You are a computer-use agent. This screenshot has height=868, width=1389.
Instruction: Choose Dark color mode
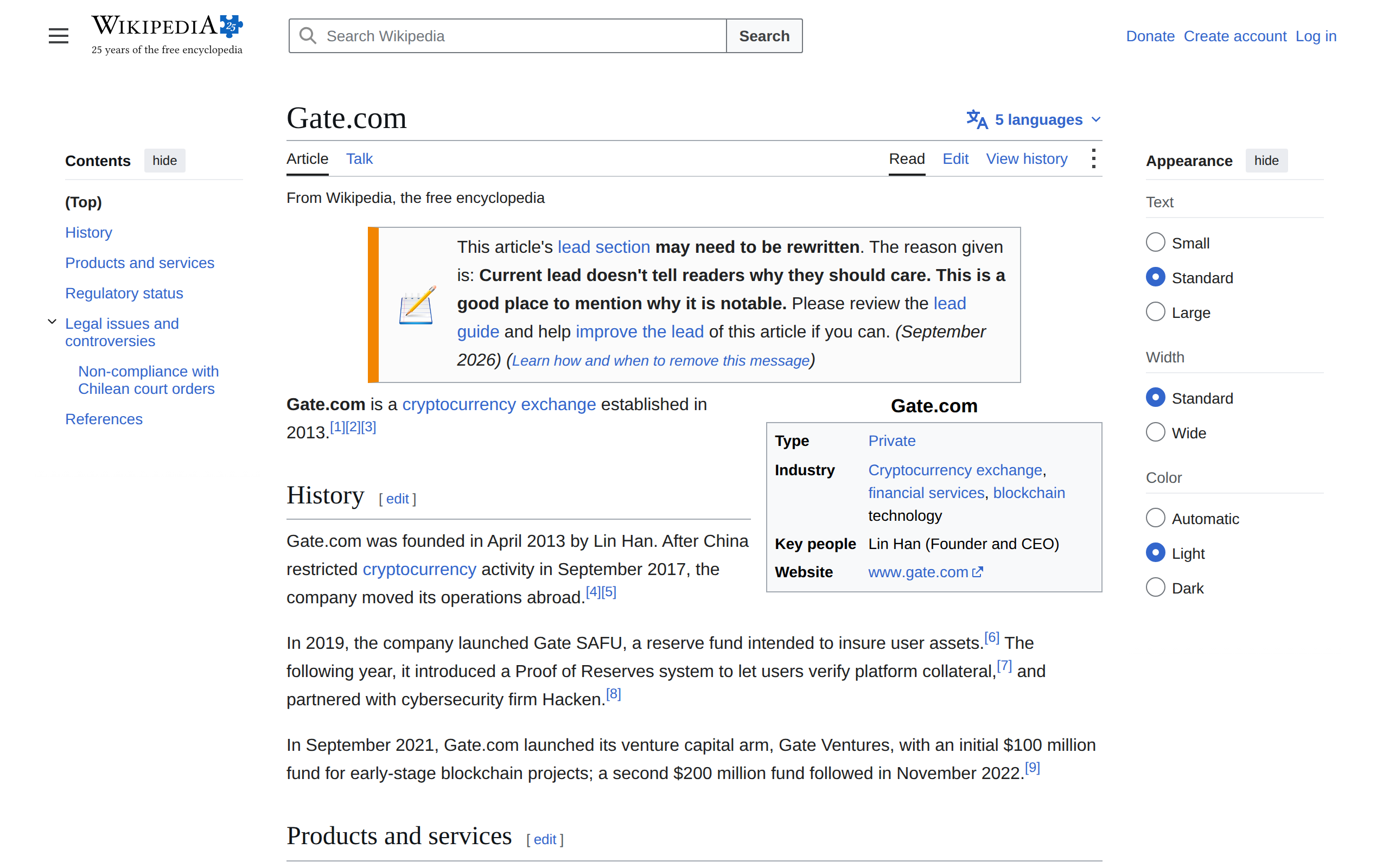point(1155,588)
